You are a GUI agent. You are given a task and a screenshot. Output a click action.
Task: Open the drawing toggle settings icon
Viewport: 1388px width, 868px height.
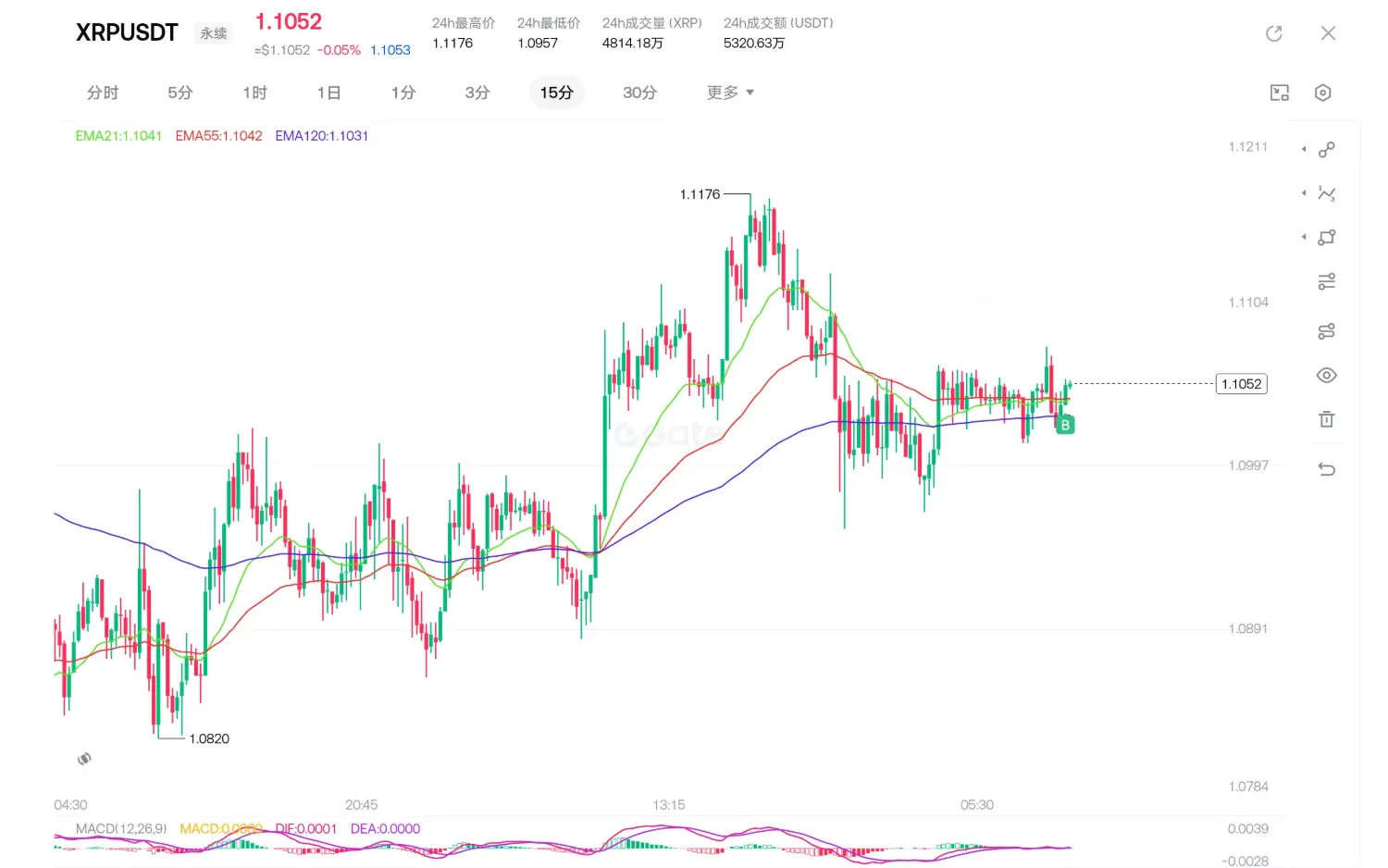pos(1327,331)
